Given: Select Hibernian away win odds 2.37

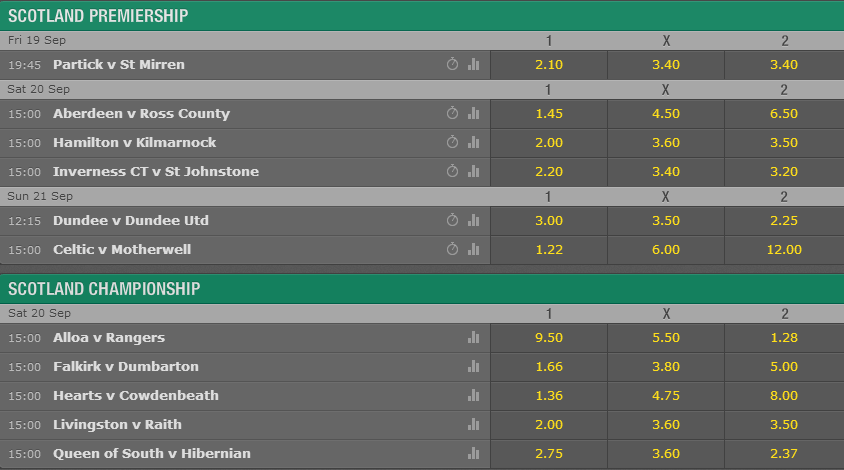Looking at the screenshot, I should point(784,454).
